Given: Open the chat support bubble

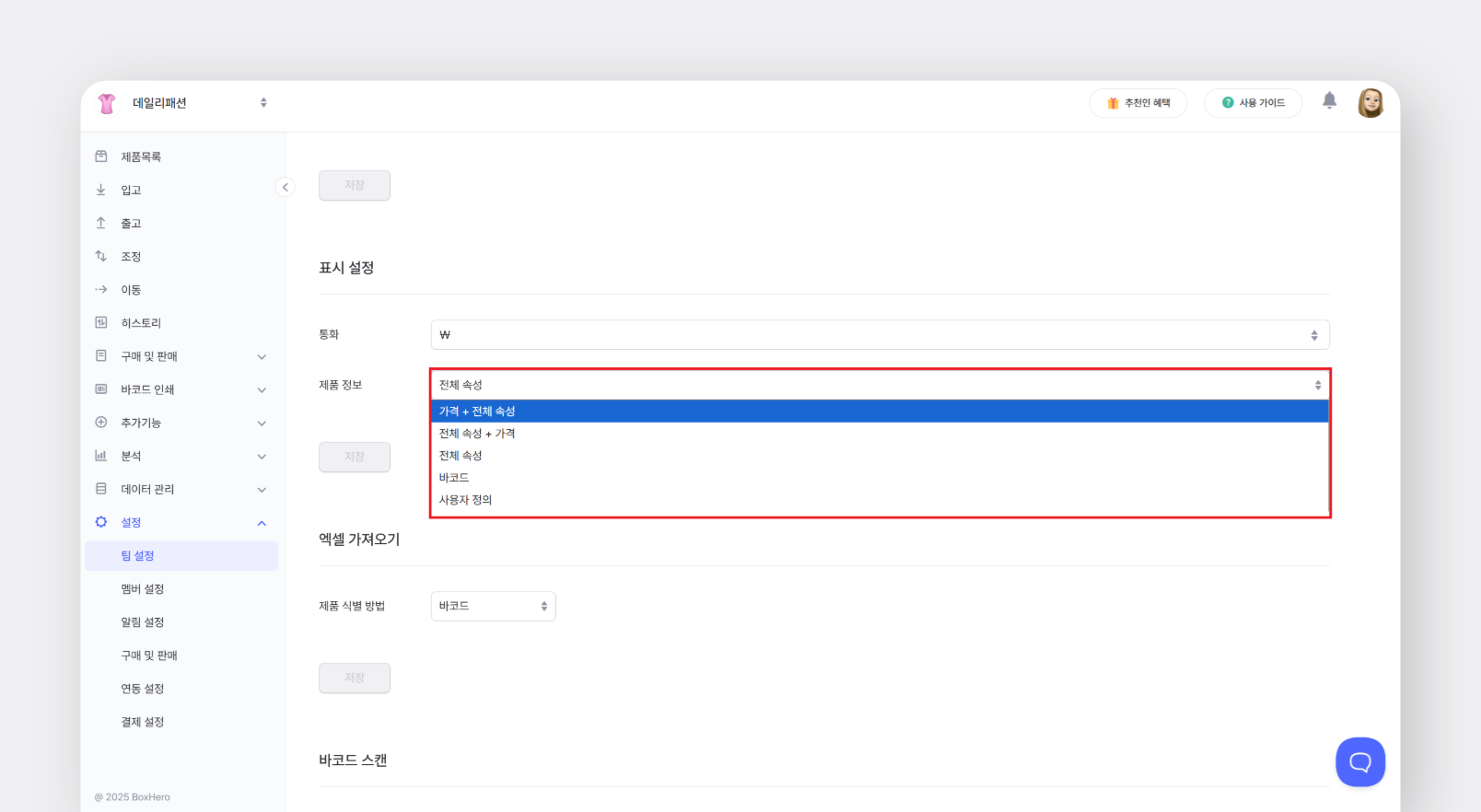Looking at the screenshot, I should pos(1359,761).
